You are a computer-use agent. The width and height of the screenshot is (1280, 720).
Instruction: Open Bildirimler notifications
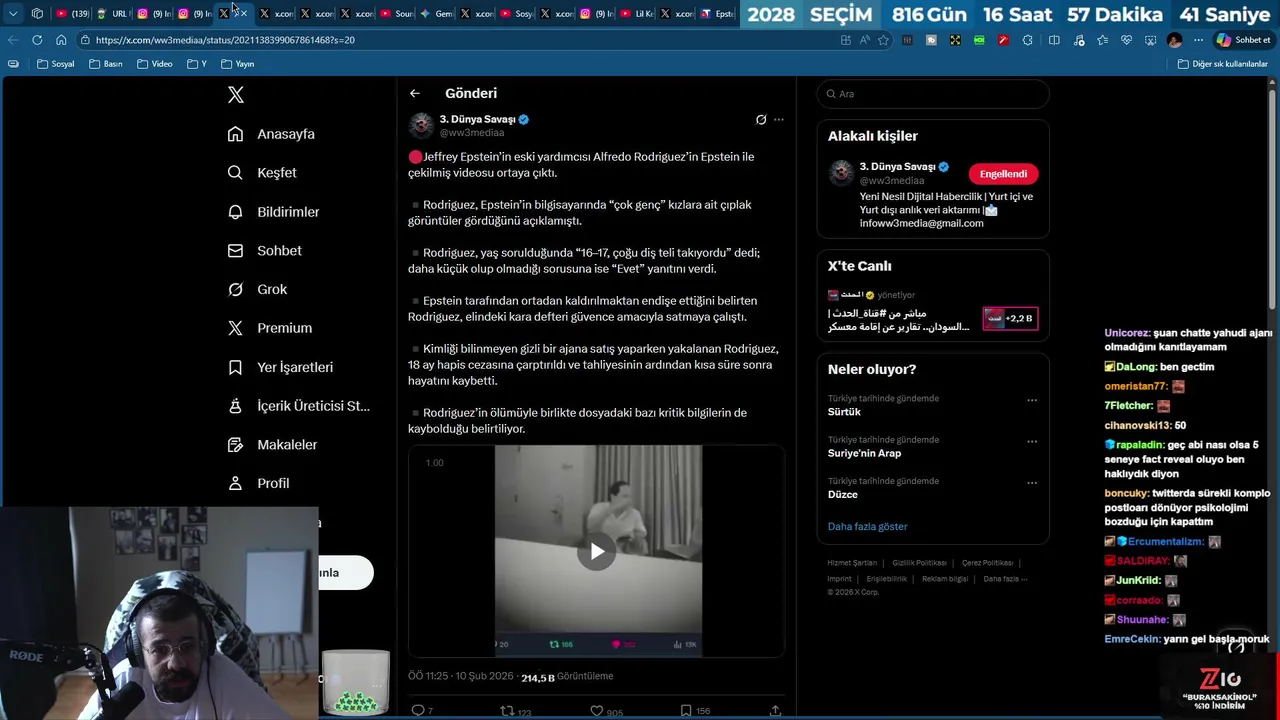coord(273,212)
